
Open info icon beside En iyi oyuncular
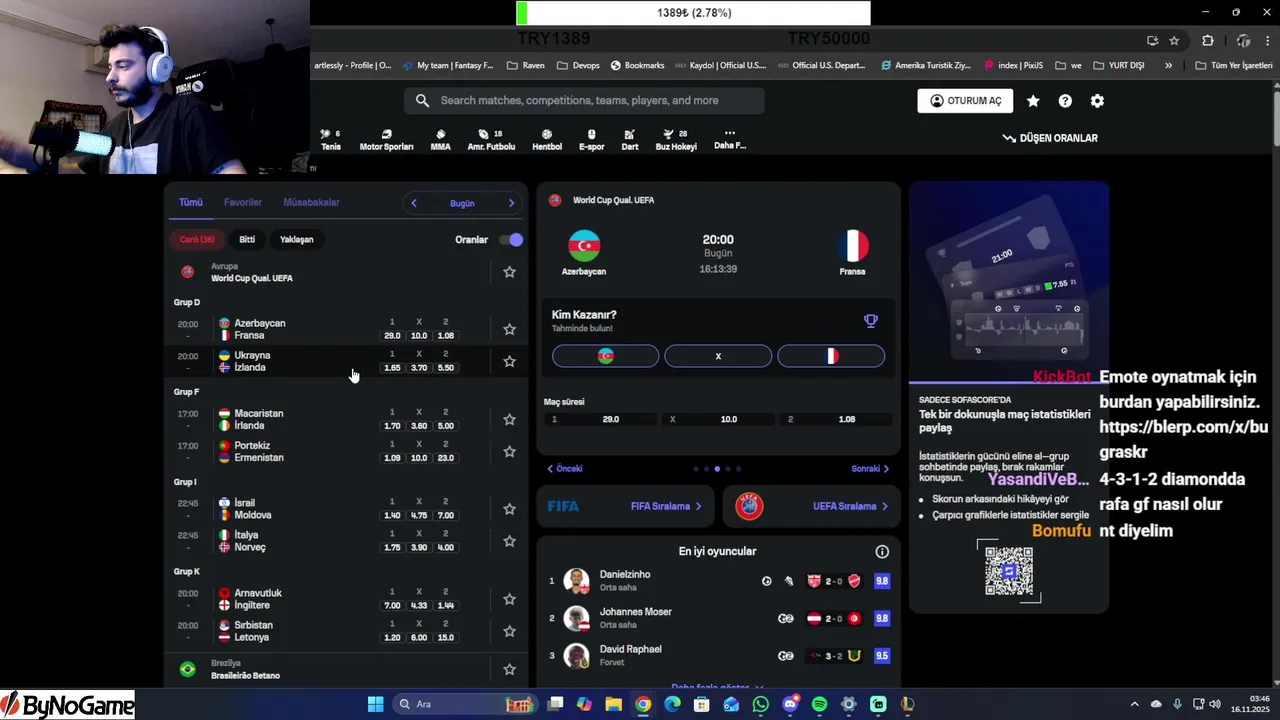click(x=882, y=552)
